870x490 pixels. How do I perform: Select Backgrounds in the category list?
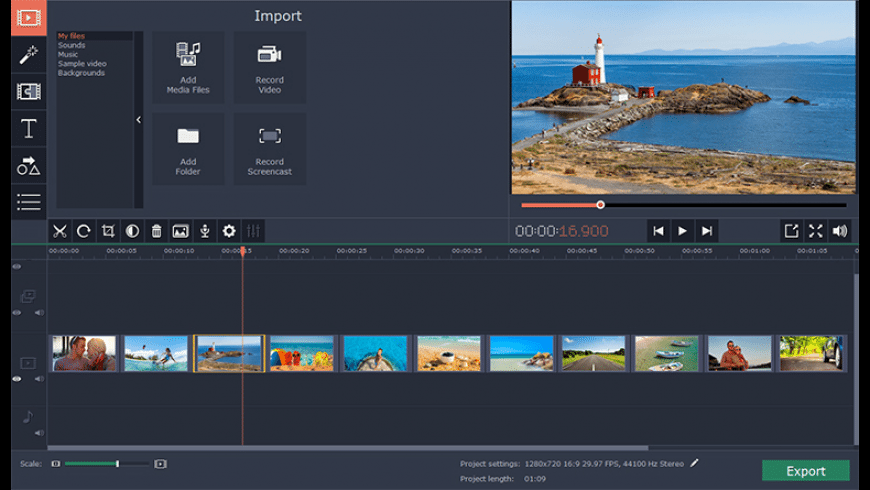(x=81, y=73)
